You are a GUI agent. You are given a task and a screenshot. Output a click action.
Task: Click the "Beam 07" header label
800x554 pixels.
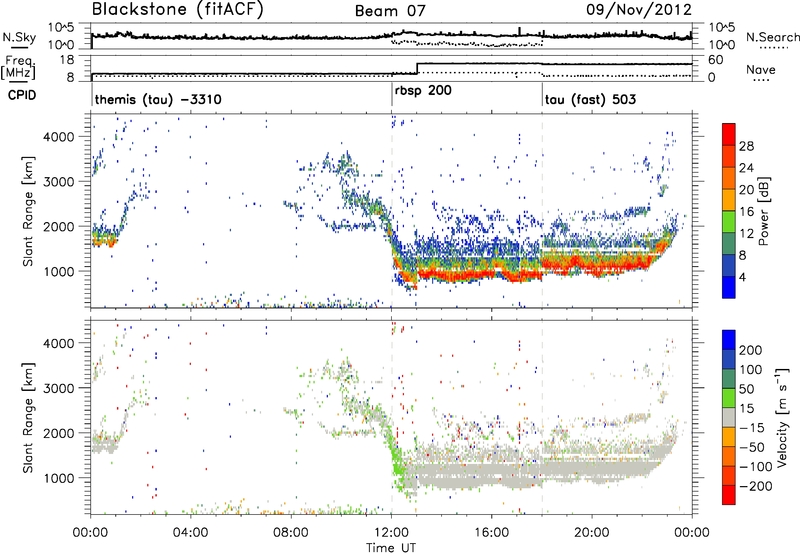pyautogui.click(x=390, y=11)
